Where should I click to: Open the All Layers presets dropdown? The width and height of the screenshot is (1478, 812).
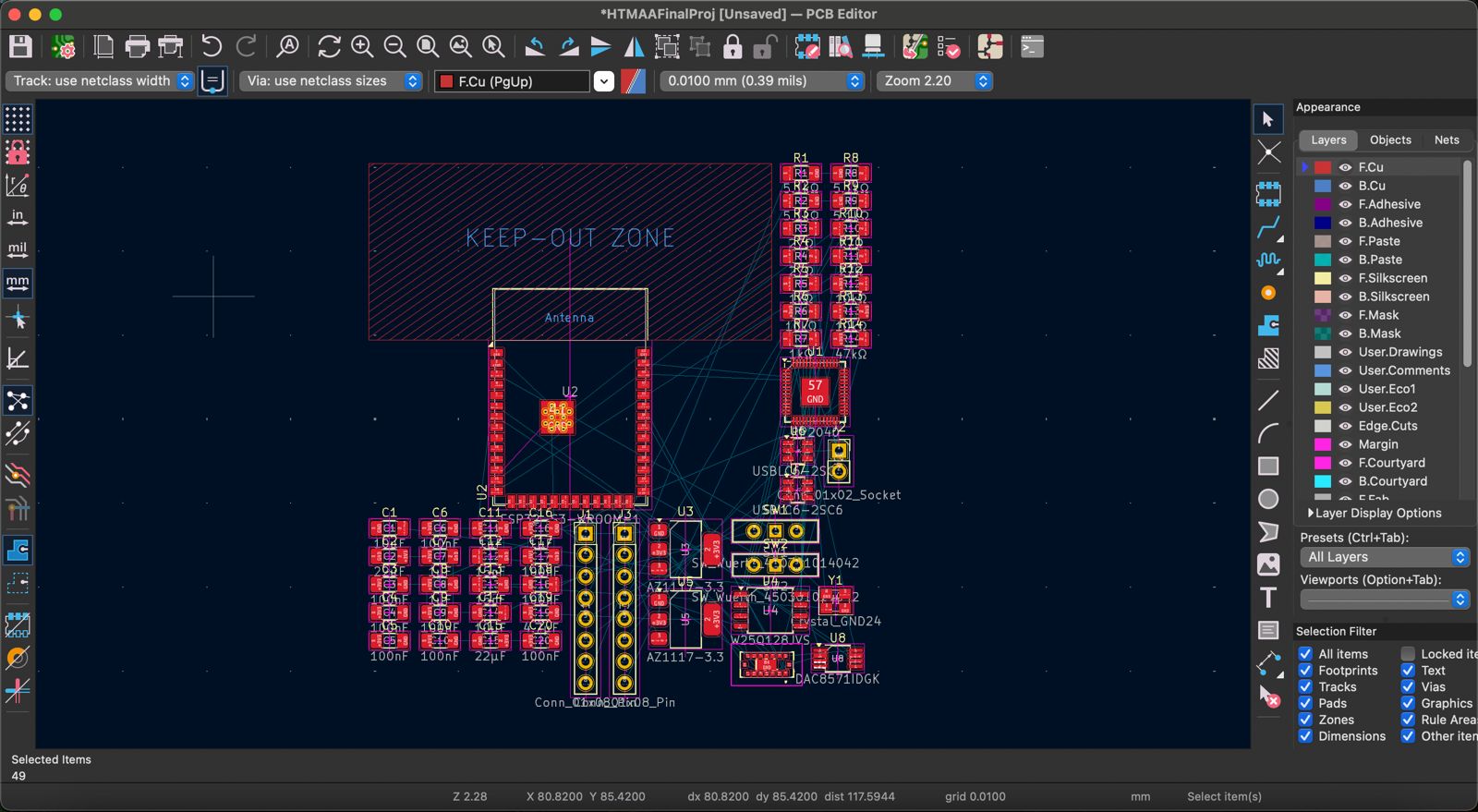(x=1384, y=557)
